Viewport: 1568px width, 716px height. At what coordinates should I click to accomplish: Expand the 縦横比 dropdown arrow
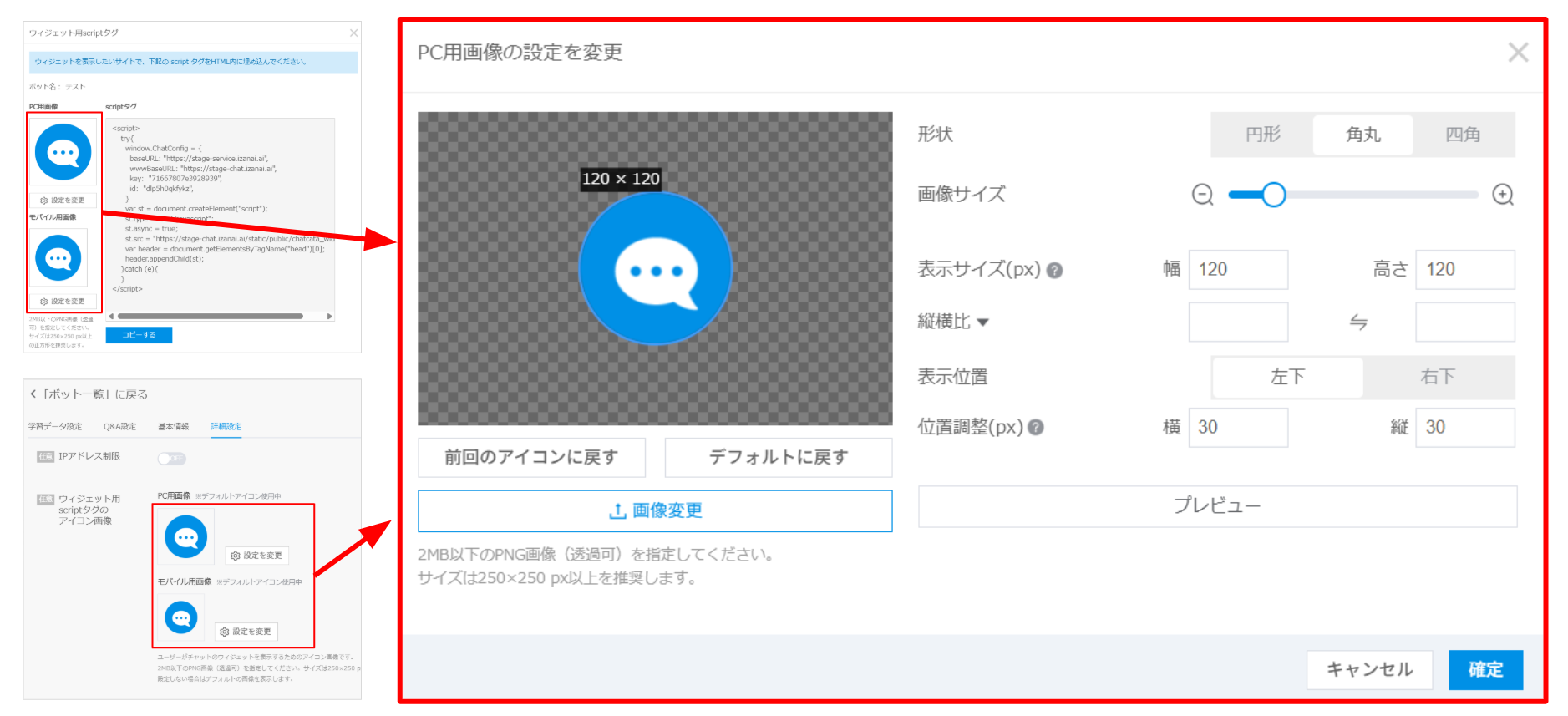[983, 322]
